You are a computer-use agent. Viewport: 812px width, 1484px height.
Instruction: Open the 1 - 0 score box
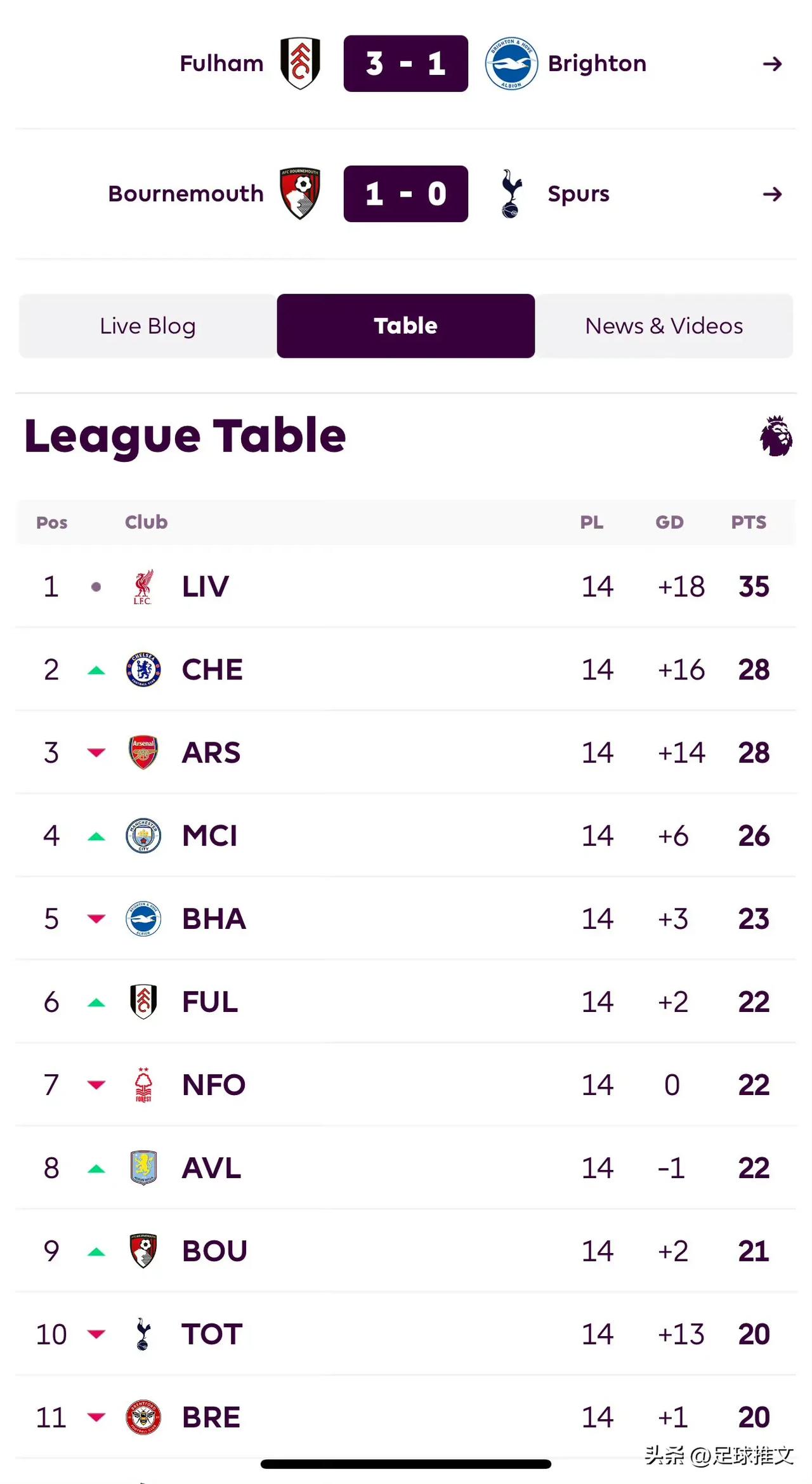tap(406, 194)
